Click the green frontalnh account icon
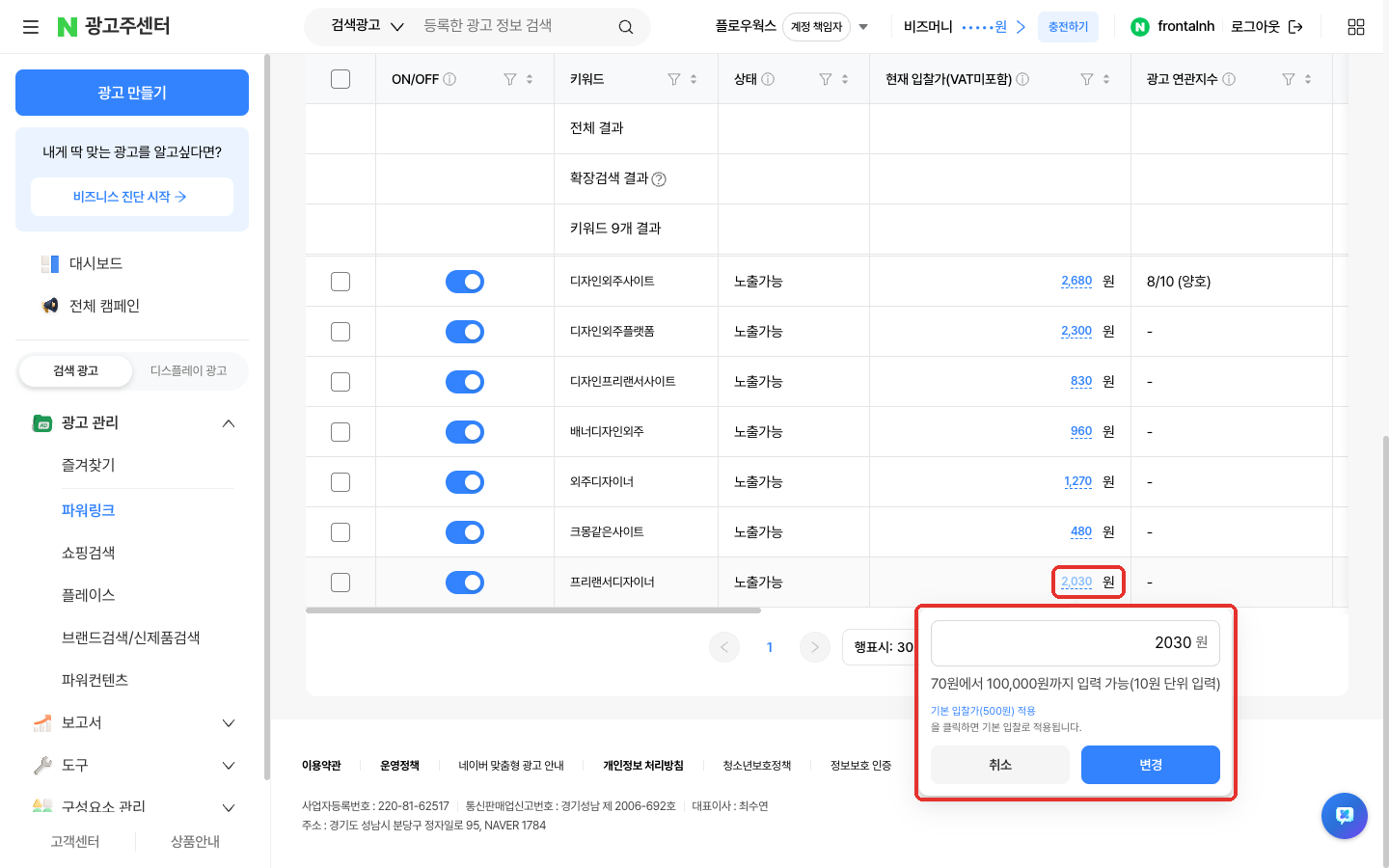Image resolution: width=1389 pixels, height=868 pixels. point(1140,27)
